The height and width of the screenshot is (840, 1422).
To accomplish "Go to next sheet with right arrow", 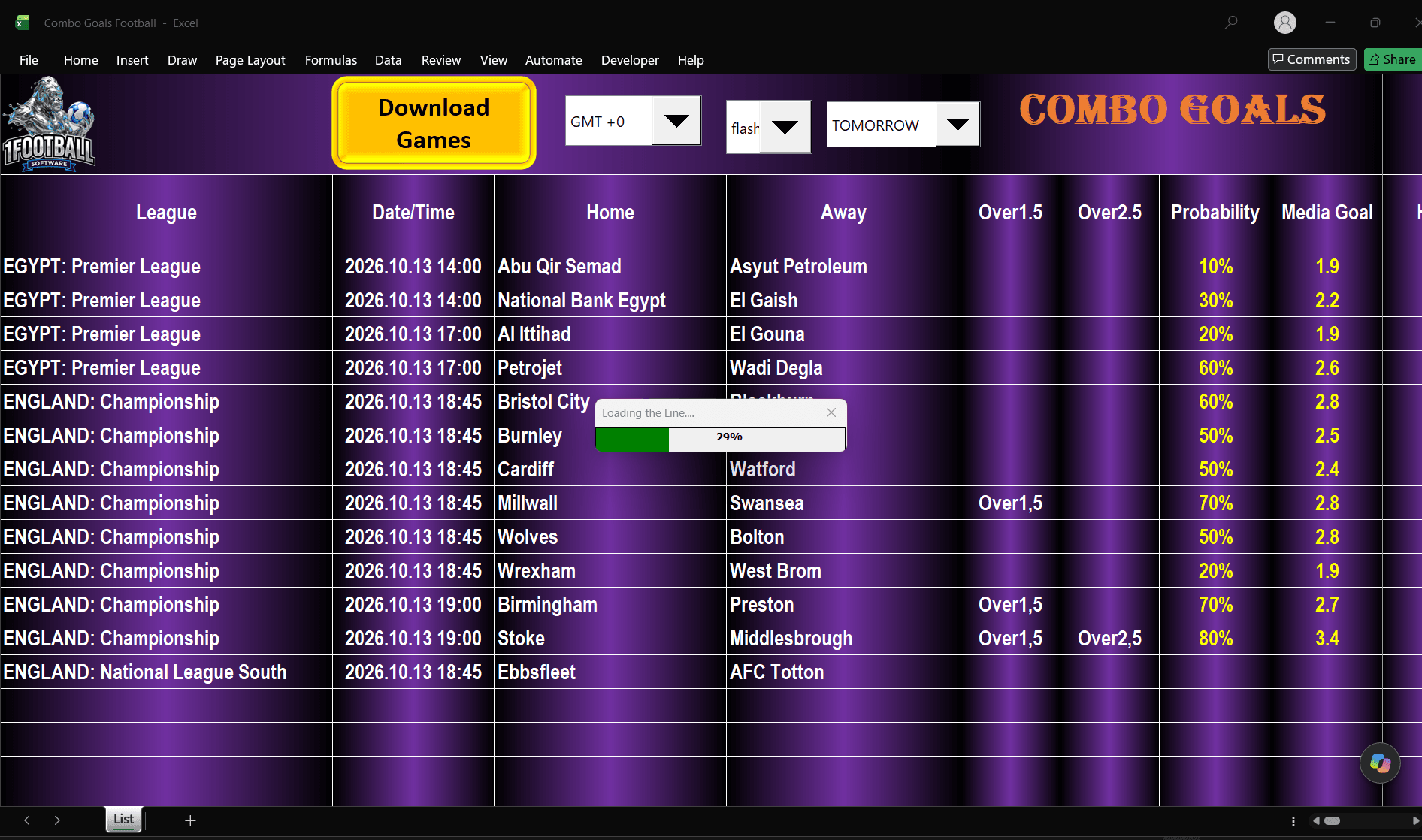I will click(x=57, y=820).
